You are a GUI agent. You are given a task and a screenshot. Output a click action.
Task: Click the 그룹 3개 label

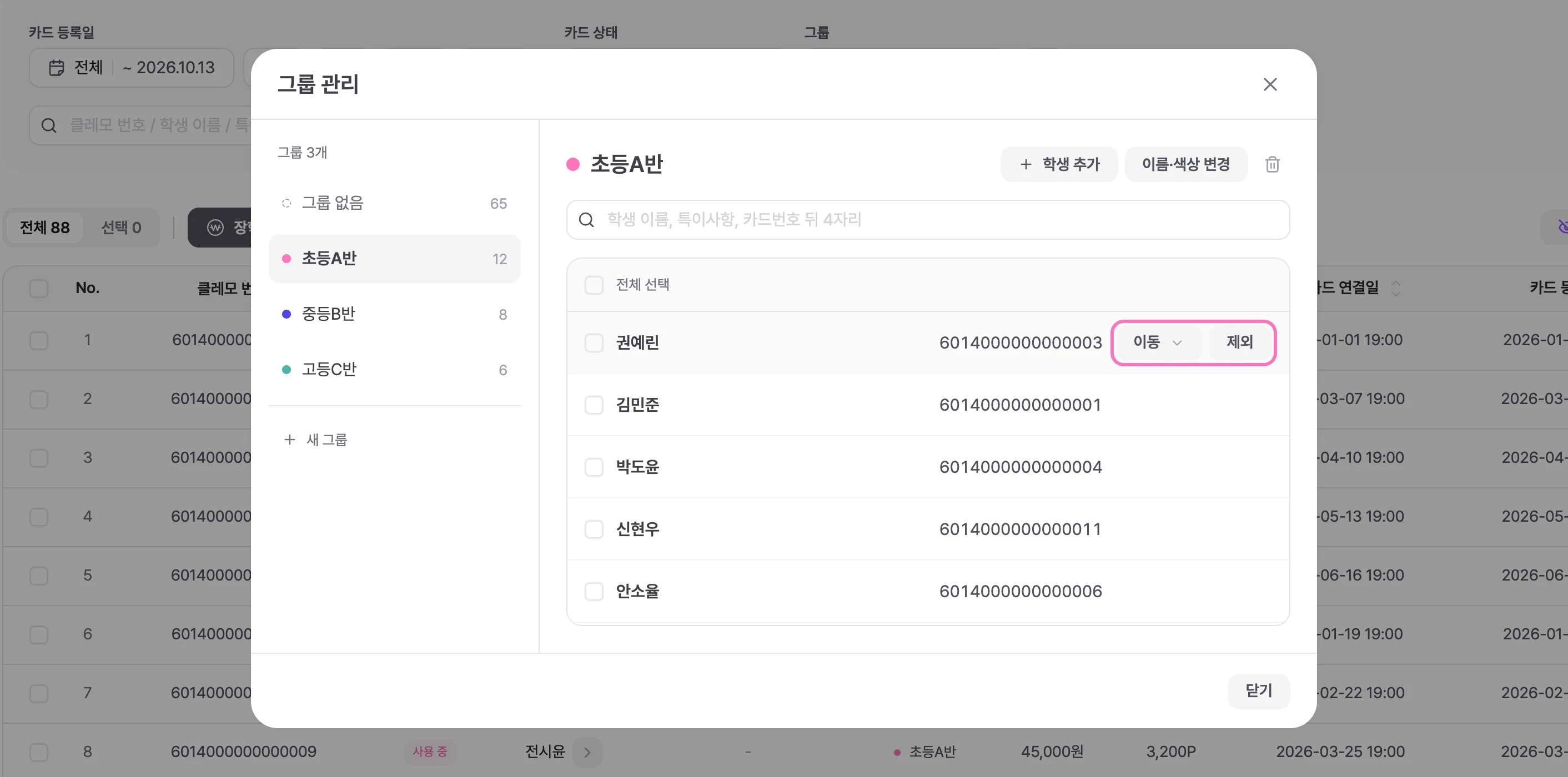302,152
